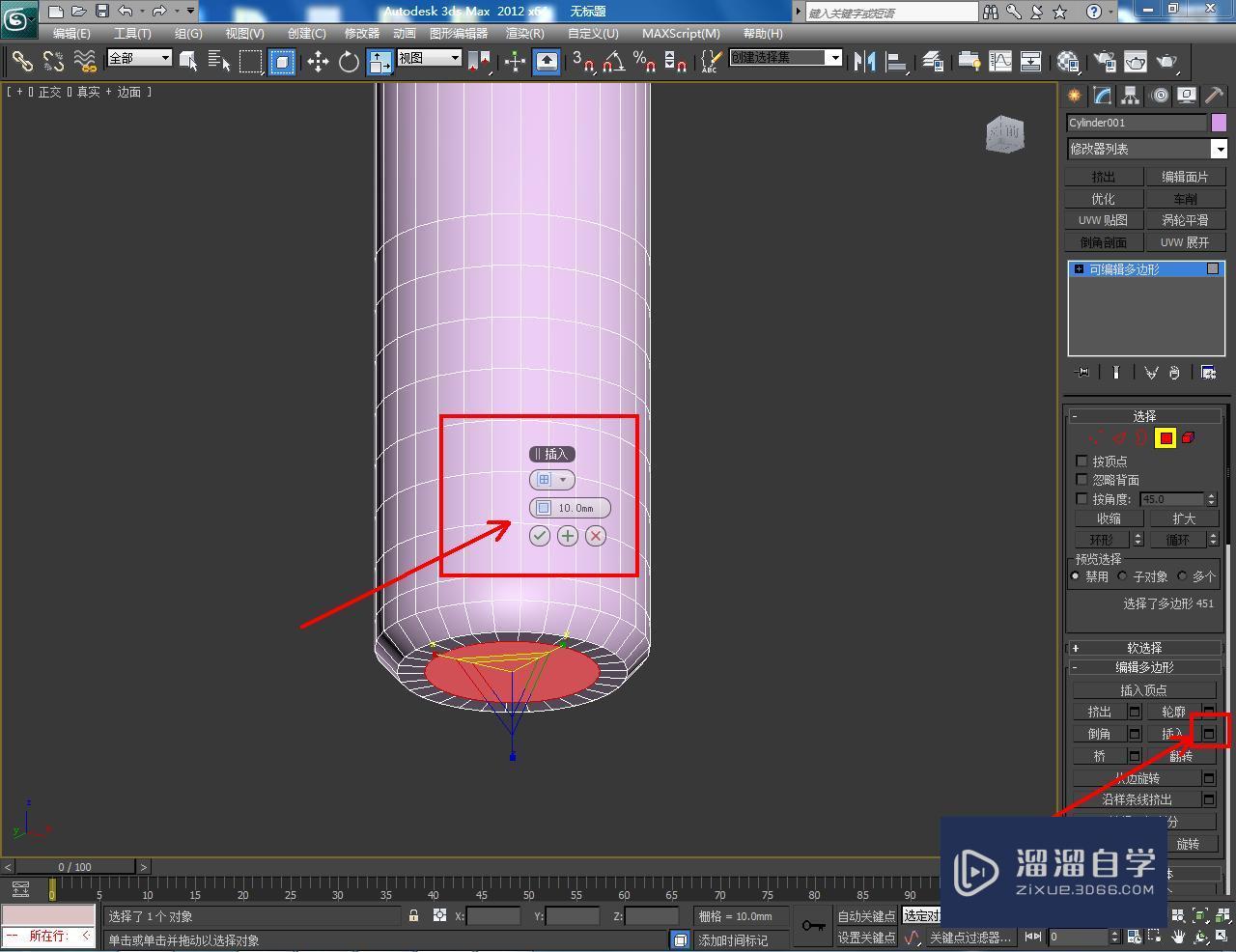Enable 忽略背面 checkbox
The image size is (1236, 952).
coord(1081,480)
